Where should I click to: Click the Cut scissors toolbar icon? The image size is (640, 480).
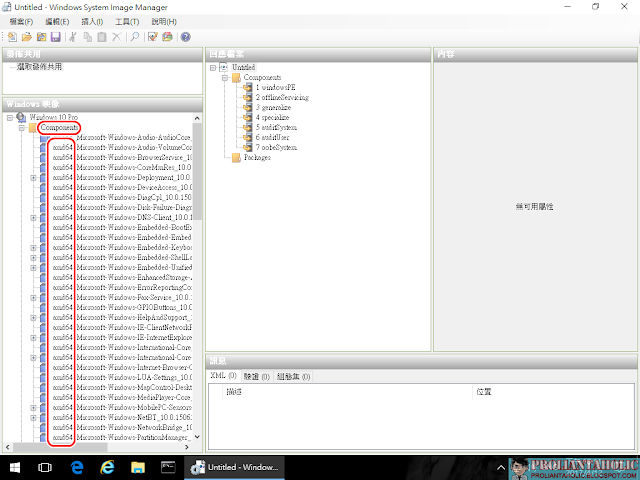73,37
